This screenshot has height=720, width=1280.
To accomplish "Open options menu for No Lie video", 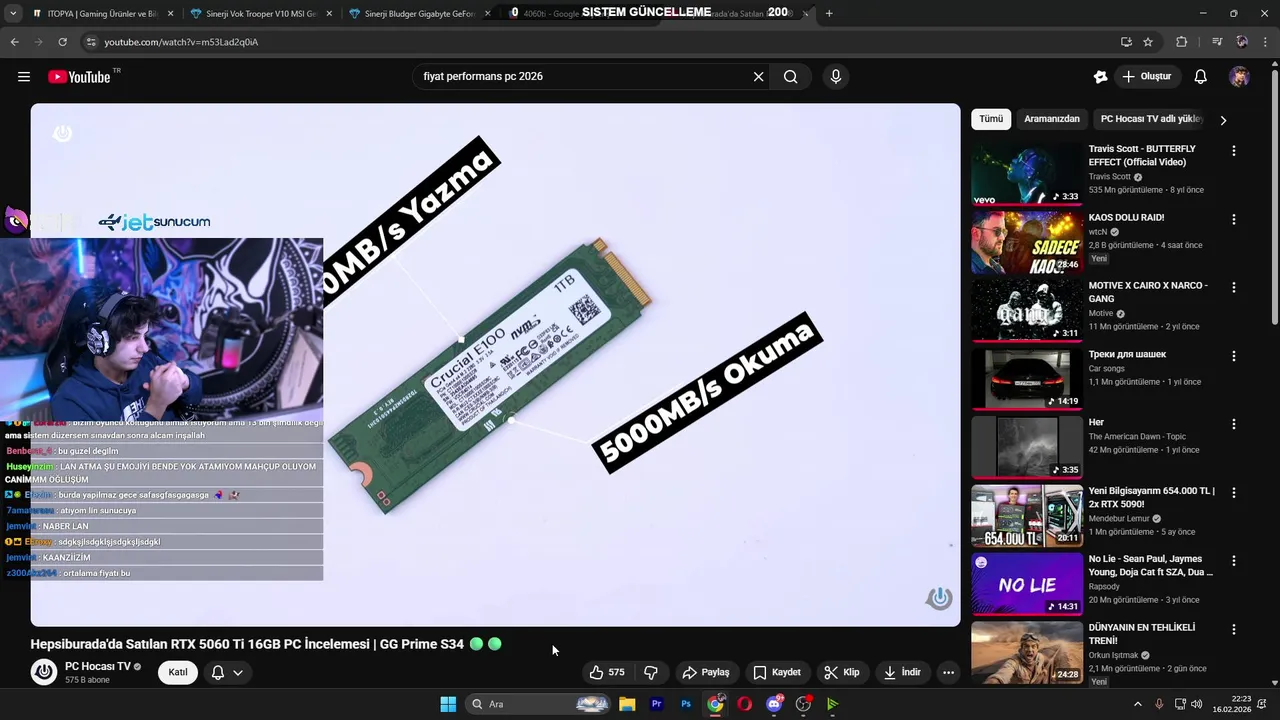I will click(x=1234, y=561).
